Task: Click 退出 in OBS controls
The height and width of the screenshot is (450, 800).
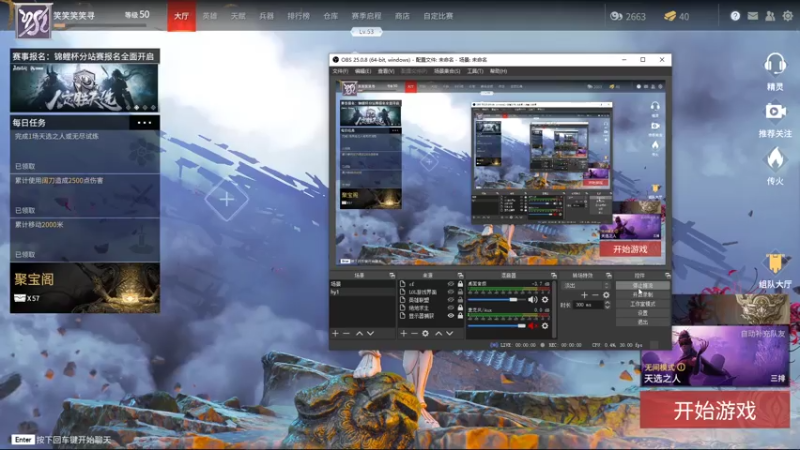Action: (642, 322)
